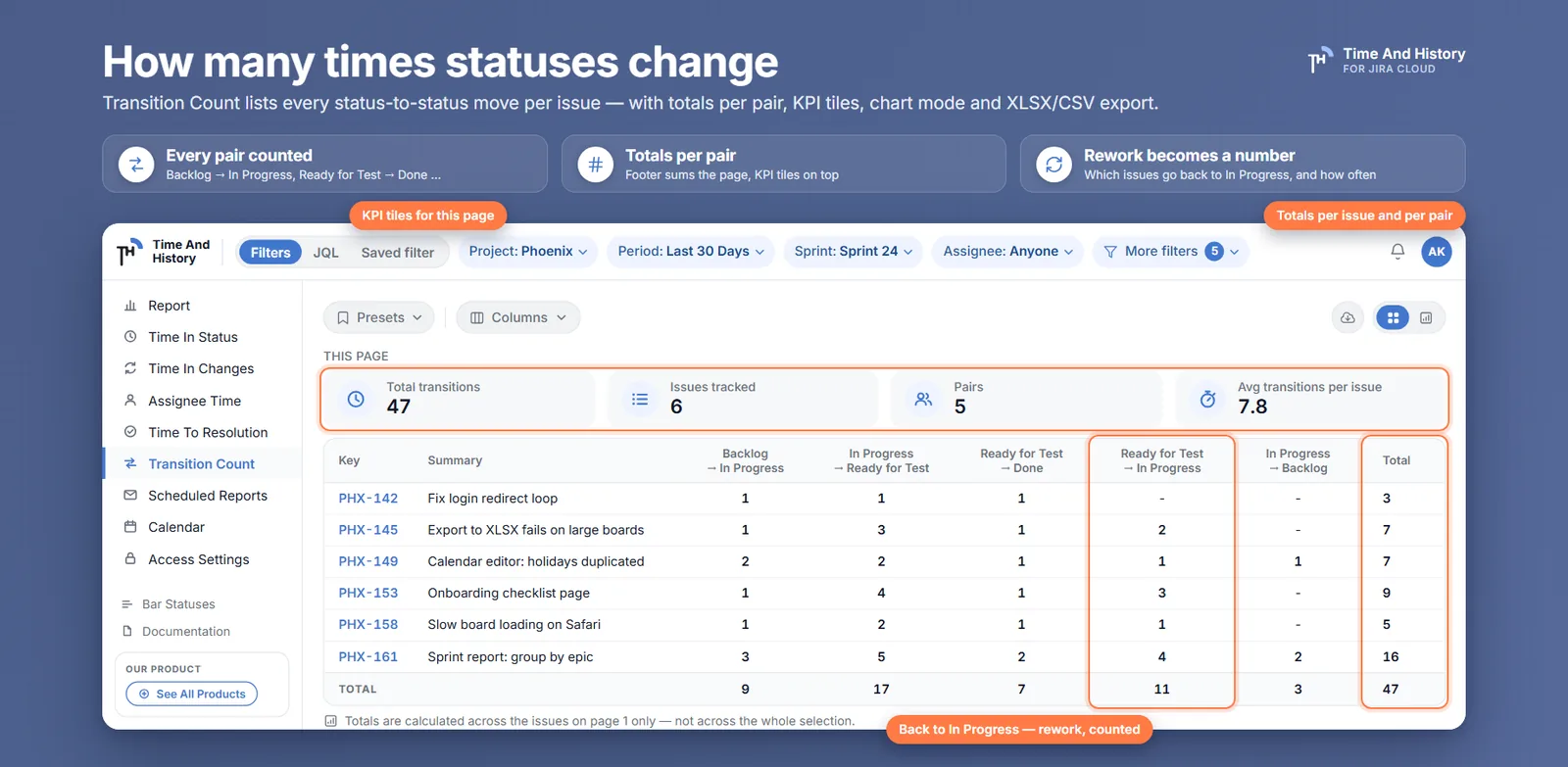1568x767 pixels.
Task: Click the Total column header
Action: point(1396,460)
